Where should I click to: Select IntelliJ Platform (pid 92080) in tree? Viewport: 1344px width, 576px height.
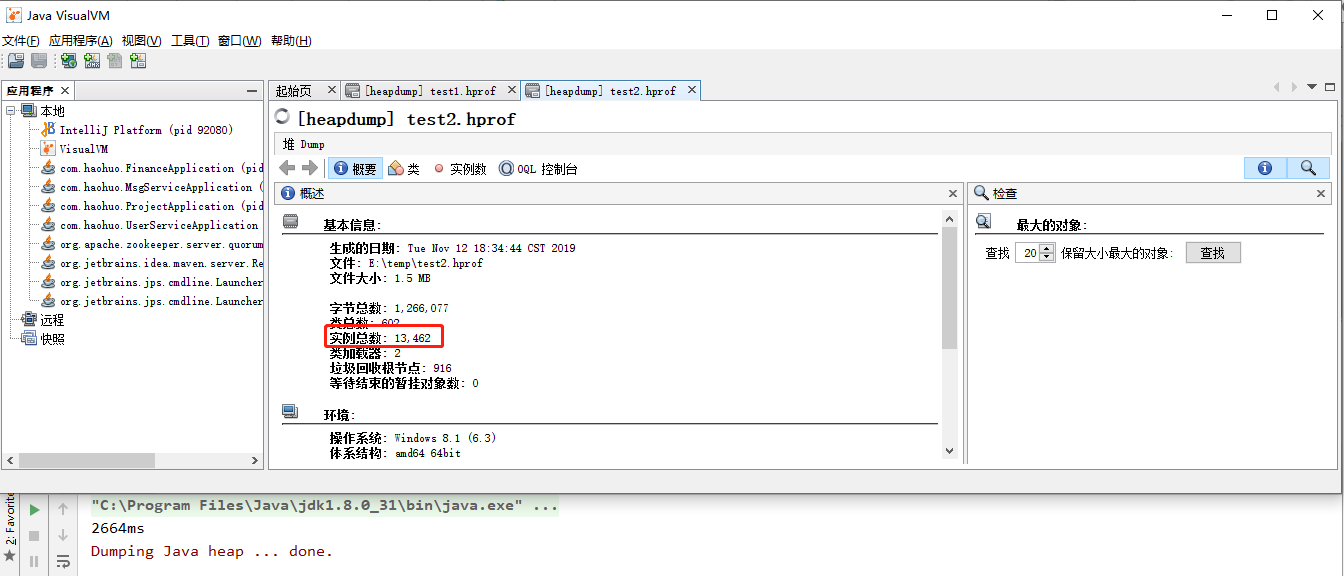coord(136,130)
